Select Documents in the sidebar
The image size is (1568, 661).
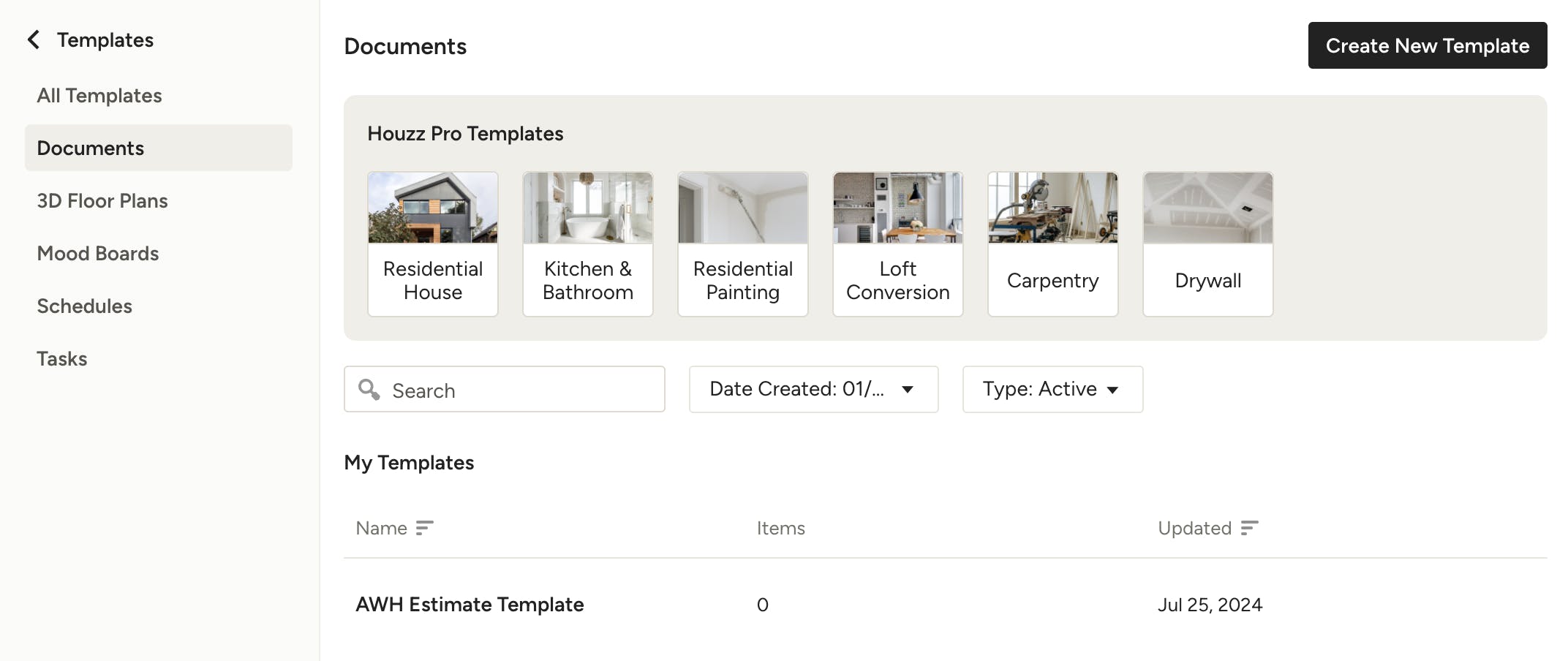tap(91, 148)
